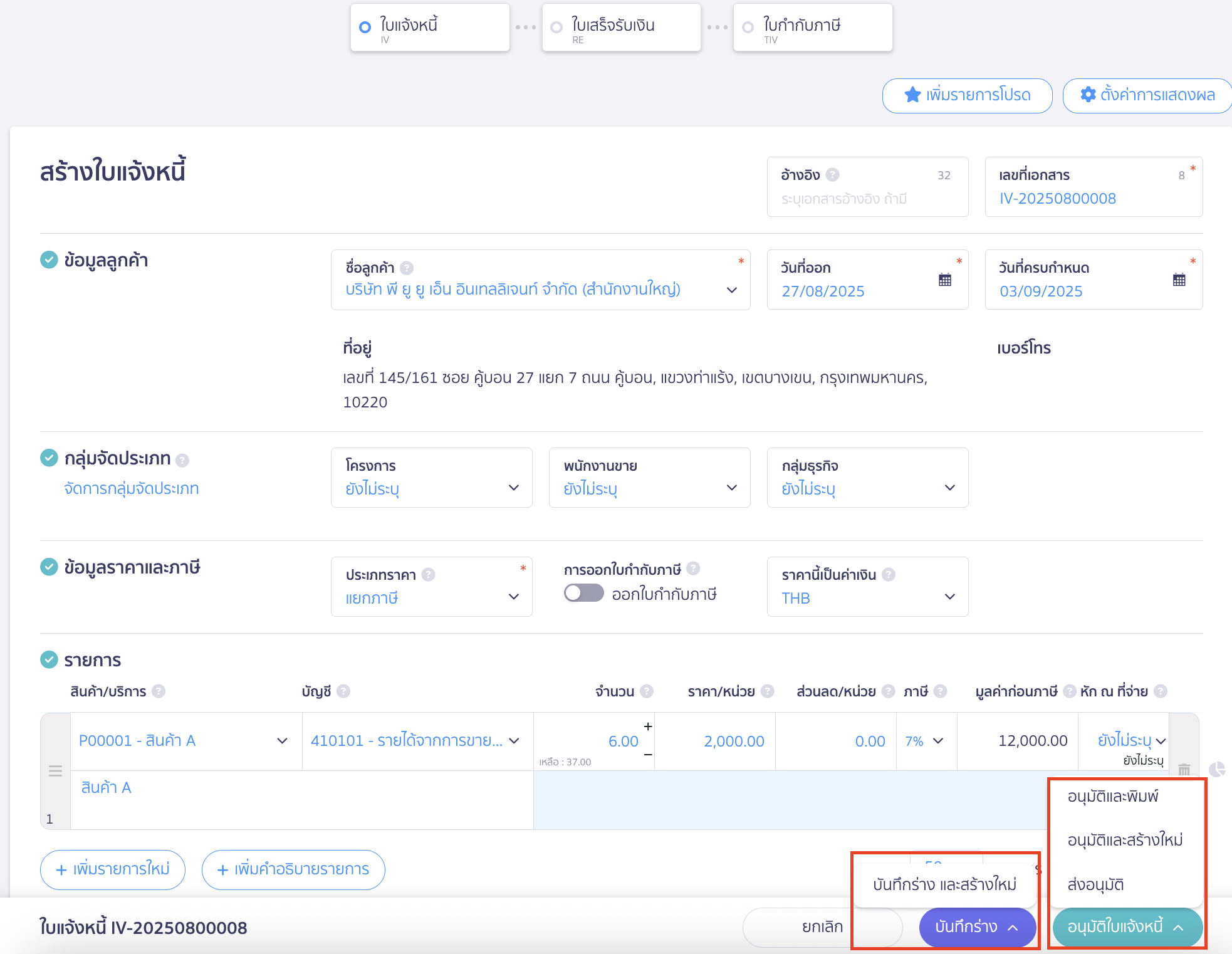Image resolution: width=1232 pixels, height=954 pixels.
Task: Click help icon next to ราคานี้เป็นค่าเงิน
Action: coord(889,575)
